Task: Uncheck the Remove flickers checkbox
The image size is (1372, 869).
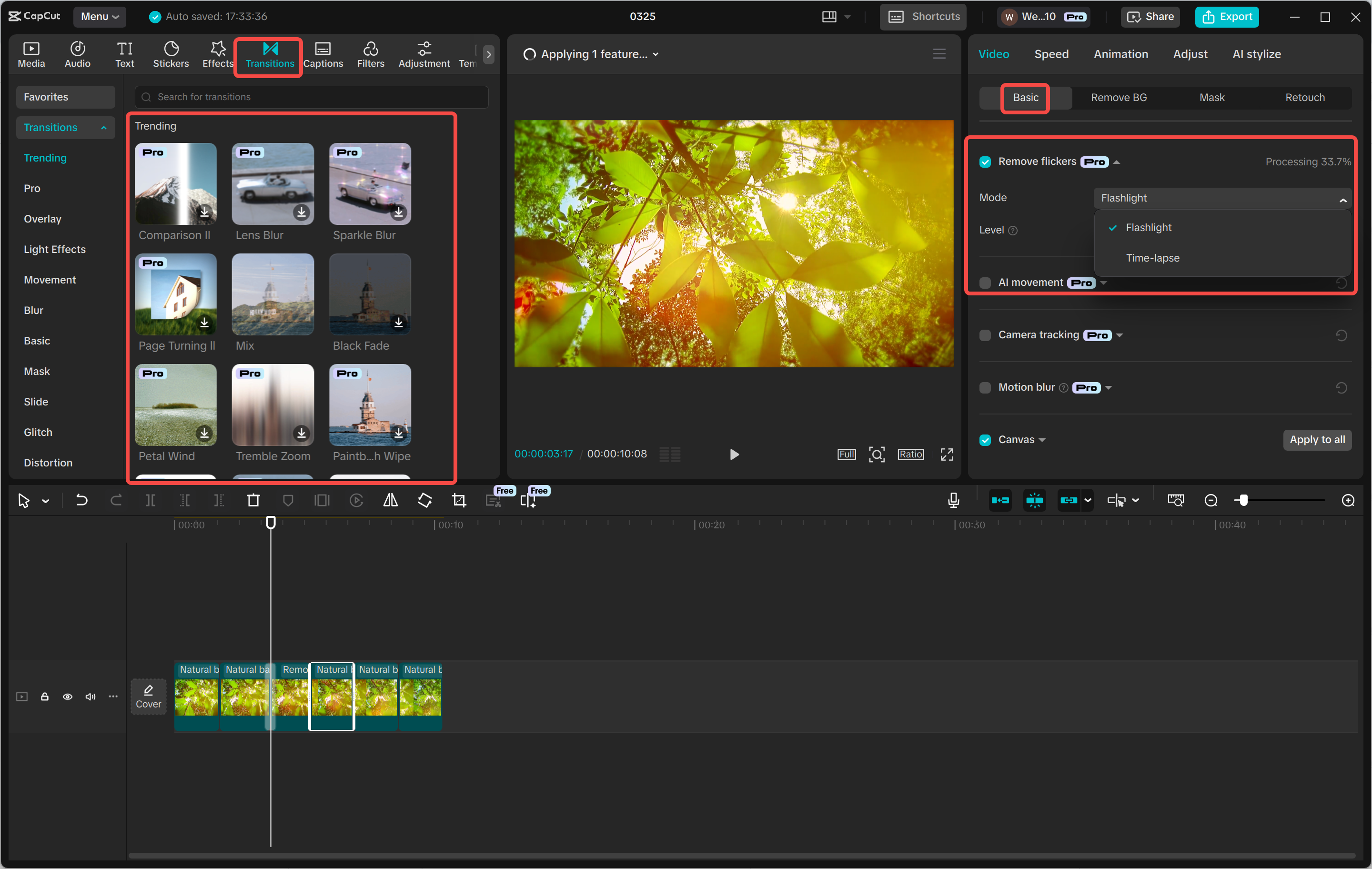Action: (985, 162)
